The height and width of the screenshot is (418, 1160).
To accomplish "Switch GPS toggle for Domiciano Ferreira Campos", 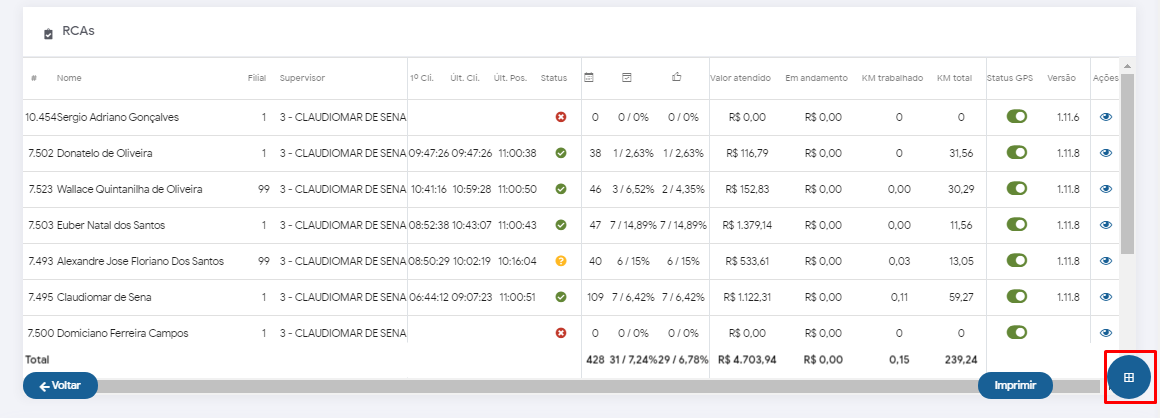I will click(x=1018, y=333).
